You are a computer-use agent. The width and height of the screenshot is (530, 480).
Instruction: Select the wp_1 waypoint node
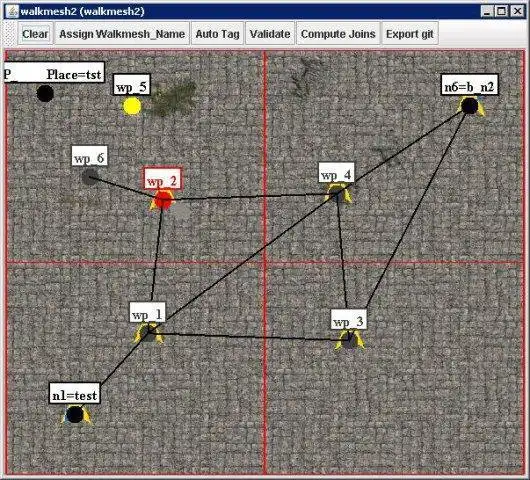(148, 333)
